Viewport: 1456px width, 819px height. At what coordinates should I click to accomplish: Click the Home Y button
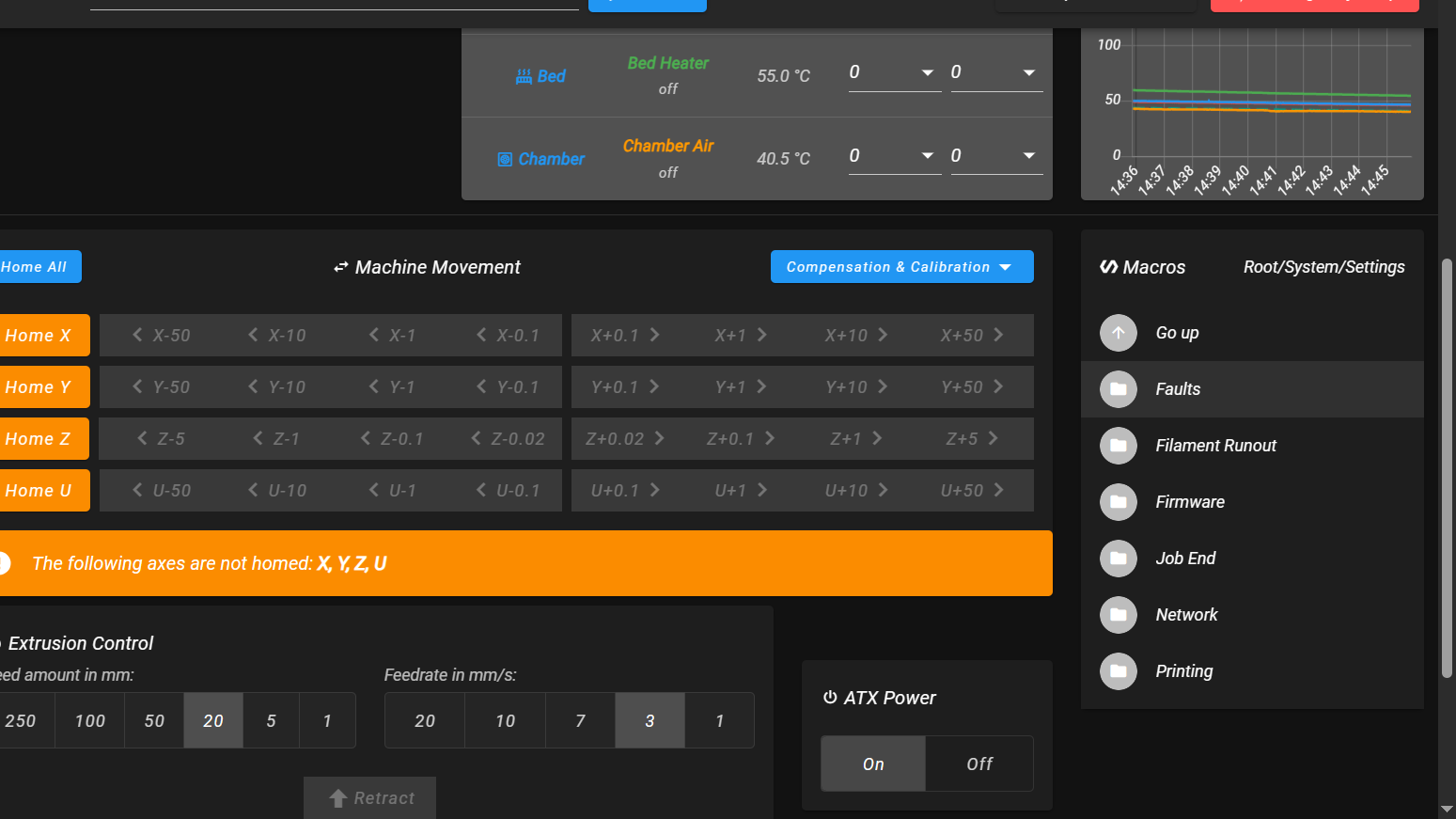pyautogui.click(x=43, y=386)
